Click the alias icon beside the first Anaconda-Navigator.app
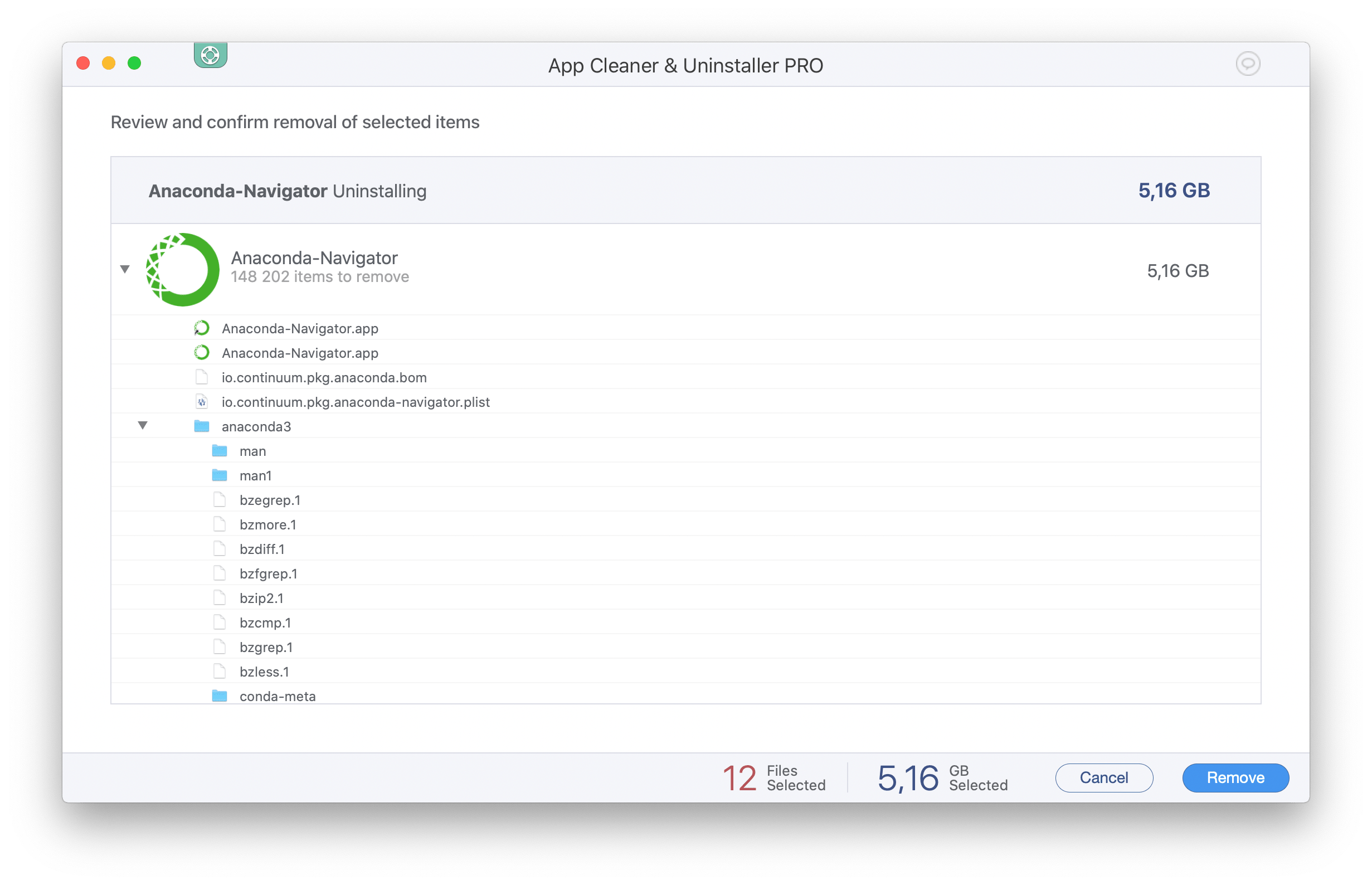Image resolution: width=1372 pixels, height=885 pixels. click(202, 328)
